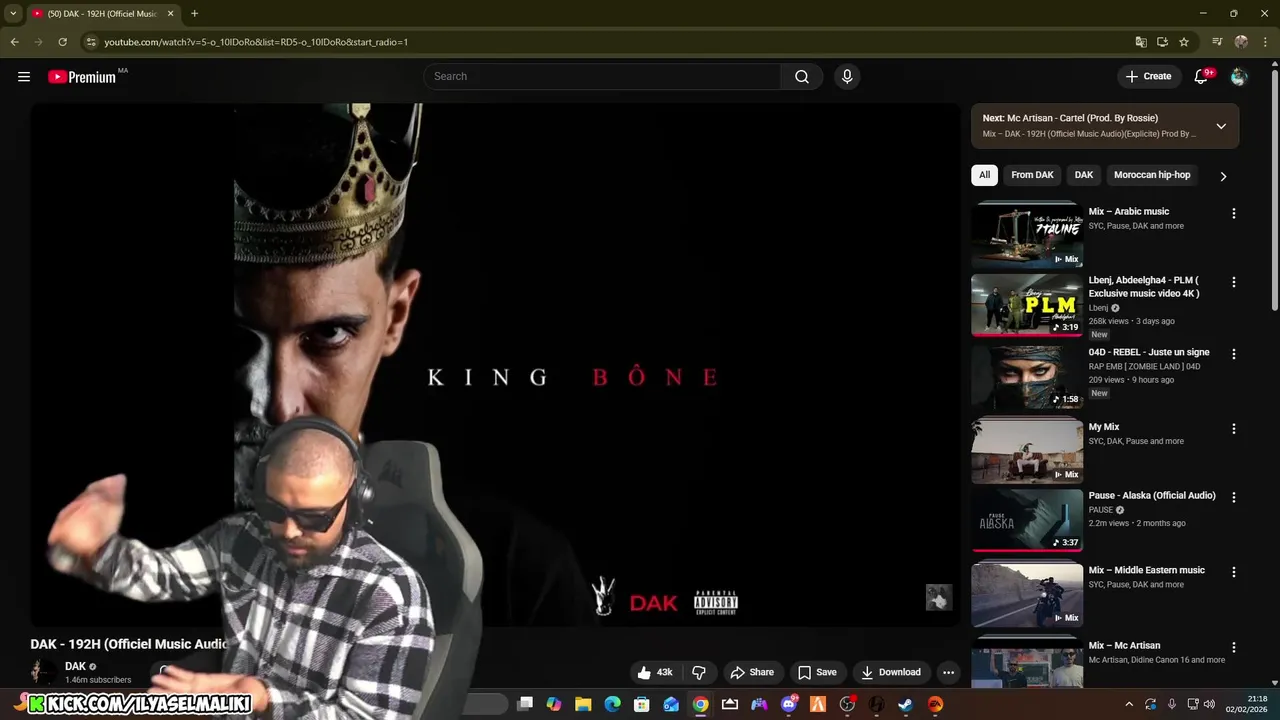The image size is (1280, 720).
Task: Open more actions menu below video
Action: tap(948, 672)
